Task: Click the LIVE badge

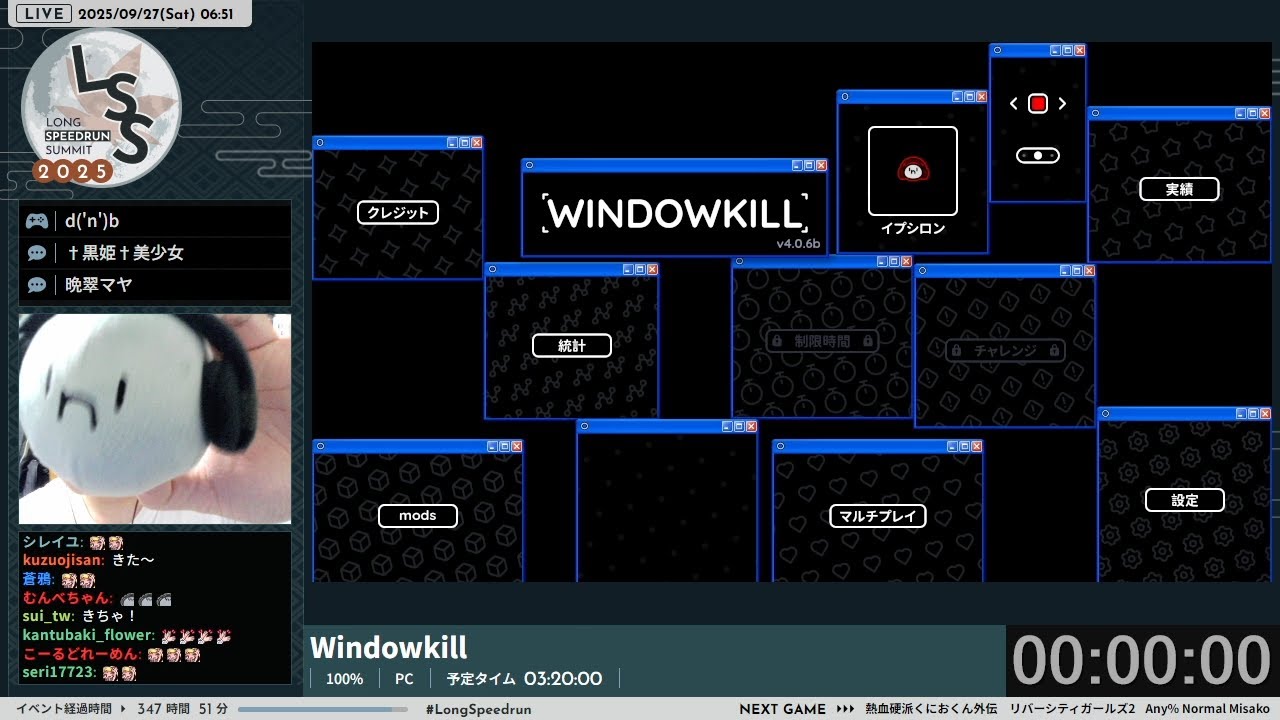Action: [44, 14]
